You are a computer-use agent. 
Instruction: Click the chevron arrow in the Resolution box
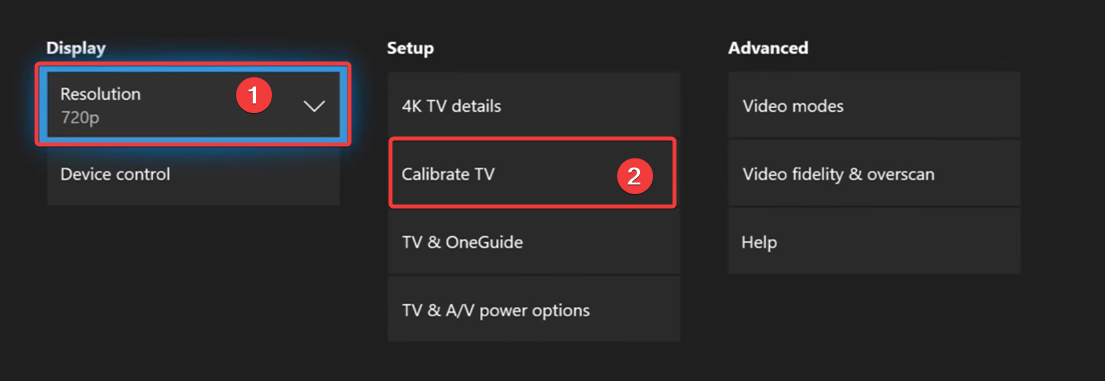(x=314, y=106)
